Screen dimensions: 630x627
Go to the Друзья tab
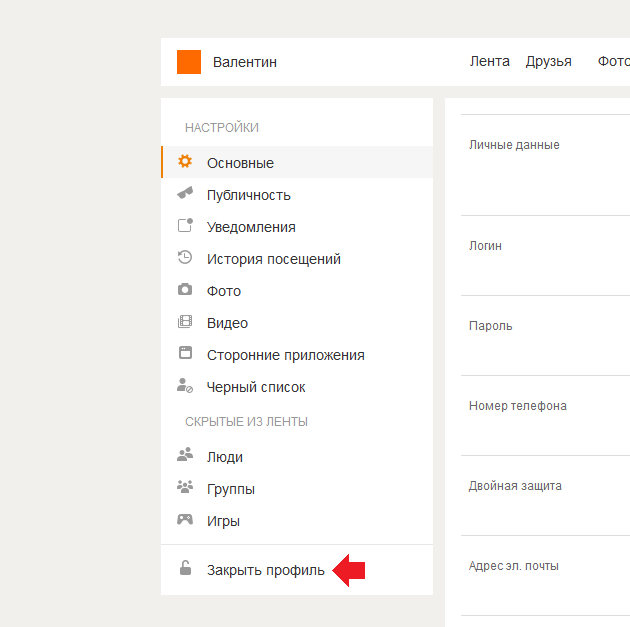point(548,62)
